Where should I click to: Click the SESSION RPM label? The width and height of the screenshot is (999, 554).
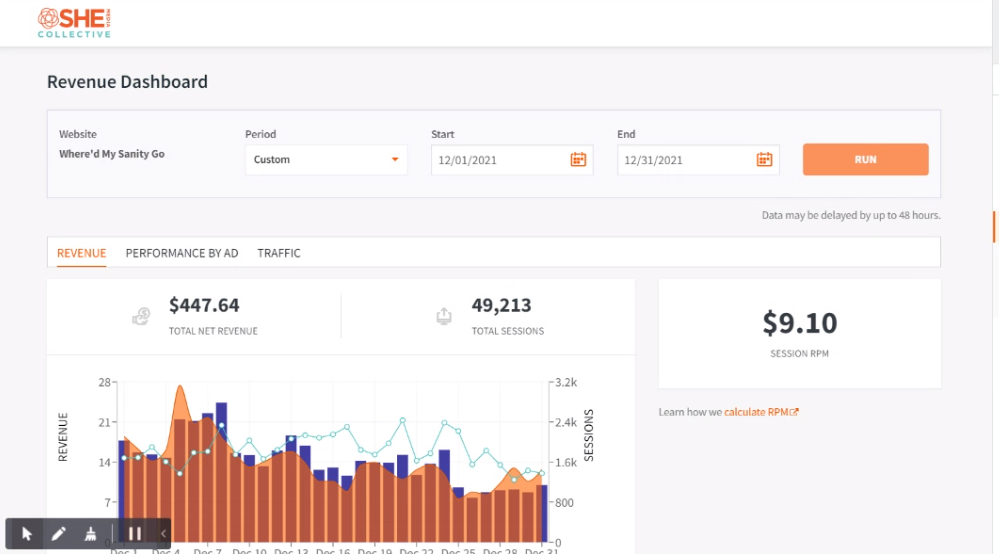pyautogui.click(x=799, y=353)
